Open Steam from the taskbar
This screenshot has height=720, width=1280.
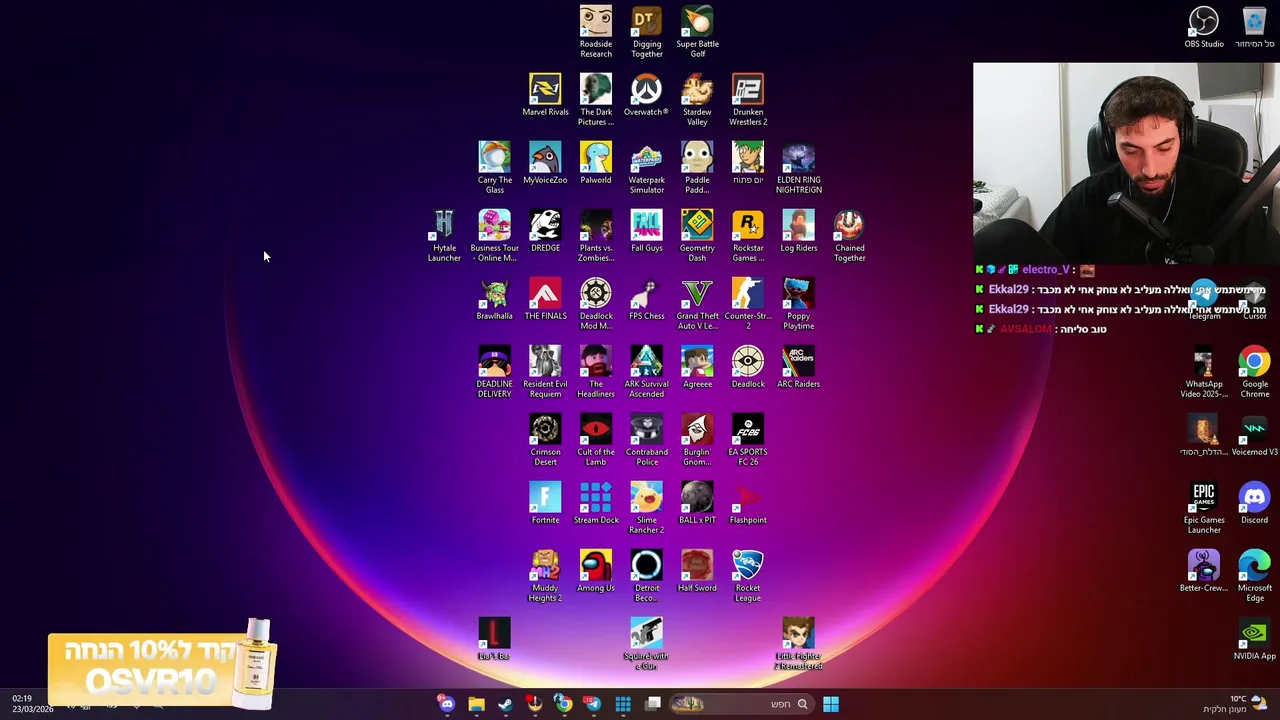point(505,704)
